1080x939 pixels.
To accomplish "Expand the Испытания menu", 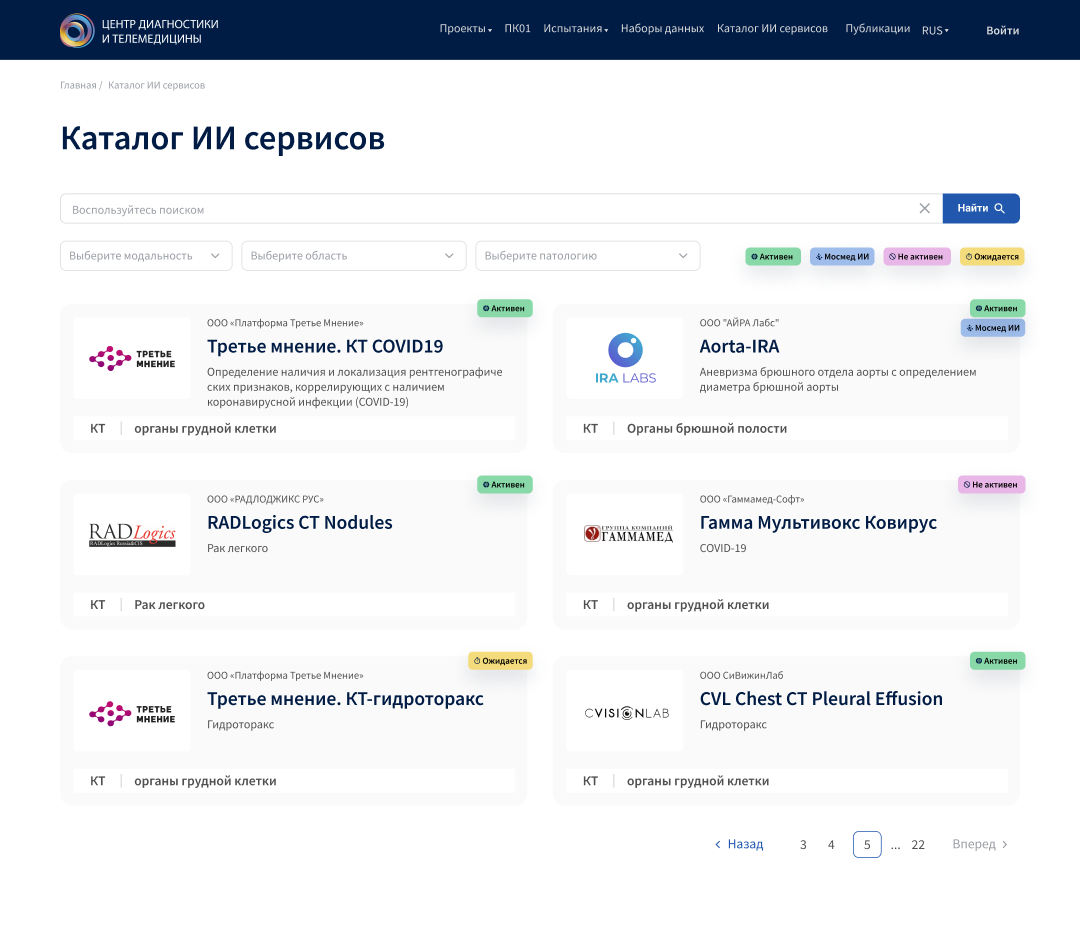I will pyautogui.click(x=575, y=29).
